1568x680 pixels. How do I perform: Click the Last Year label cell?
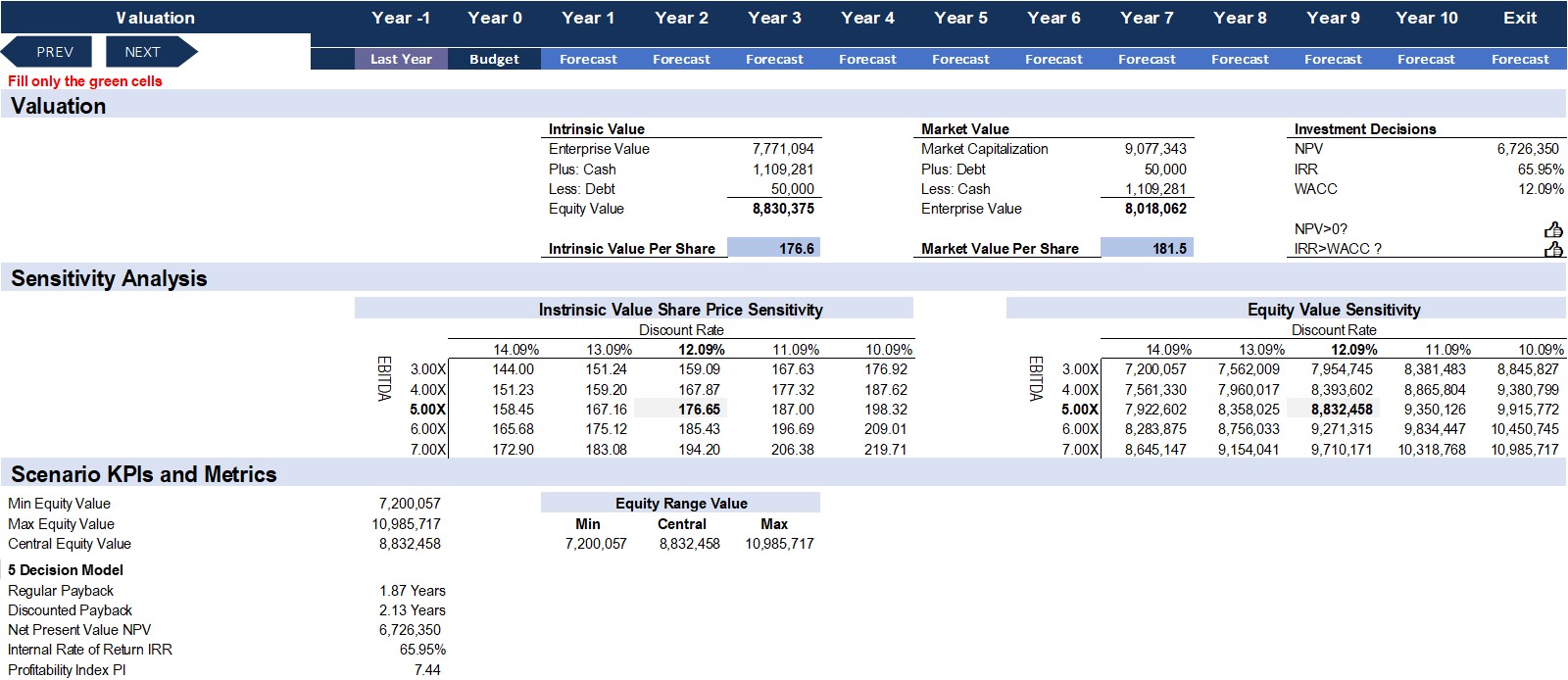(401, 59)
